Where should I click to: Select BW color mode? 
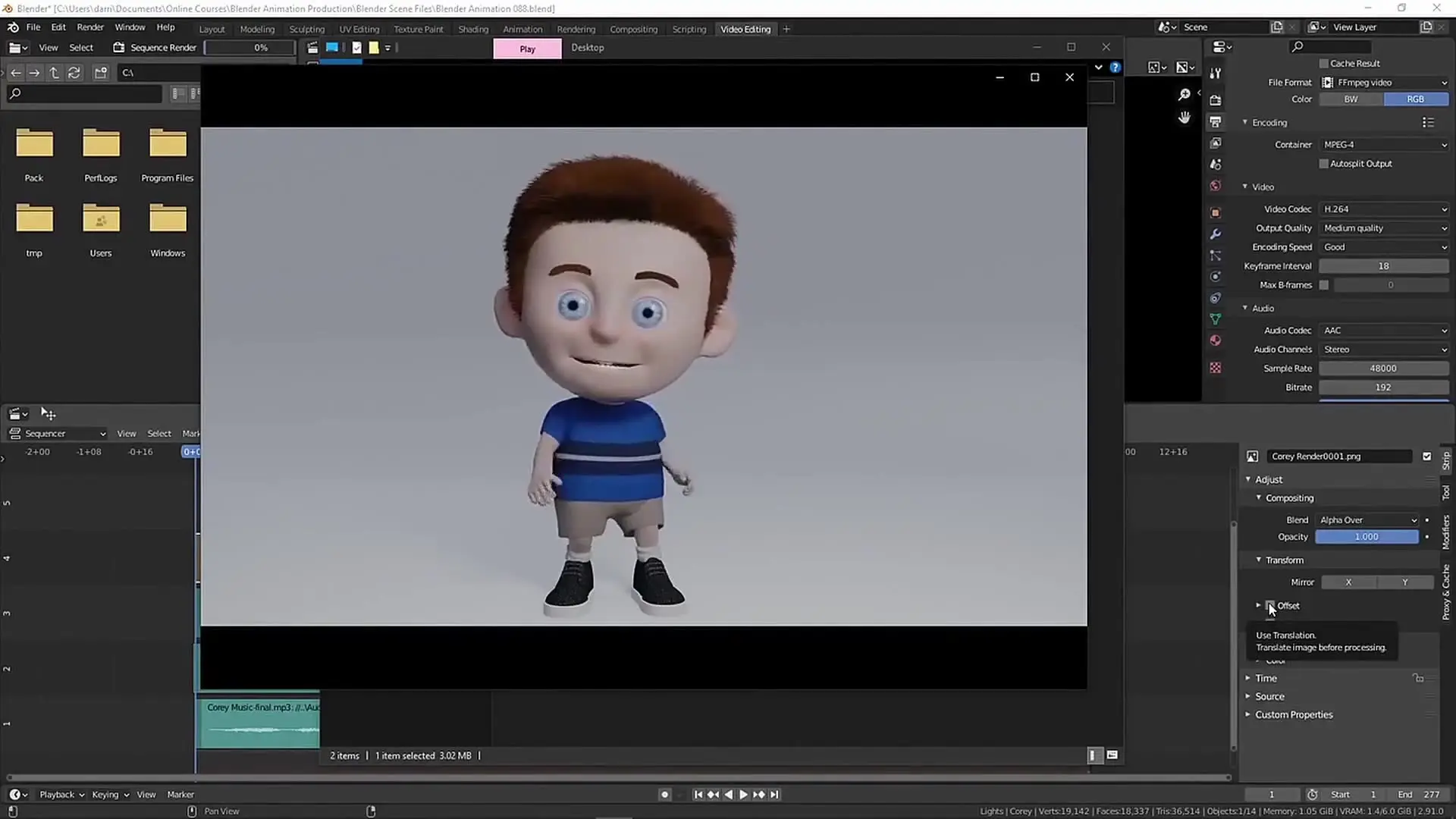coord(1351,99)
